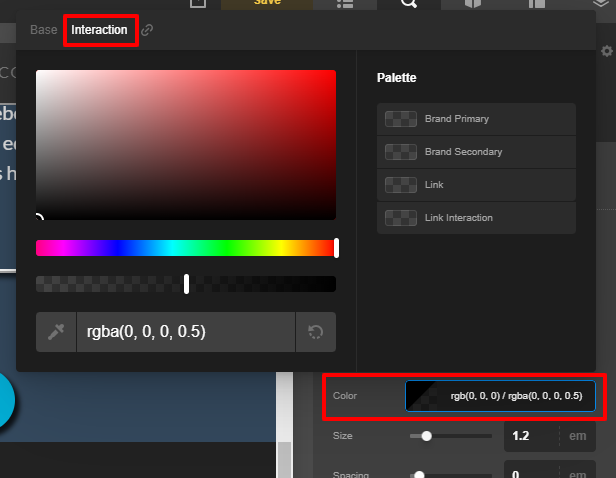Click the reset color icon
This screenshot has width=616, height=478.
click(316, 332)
